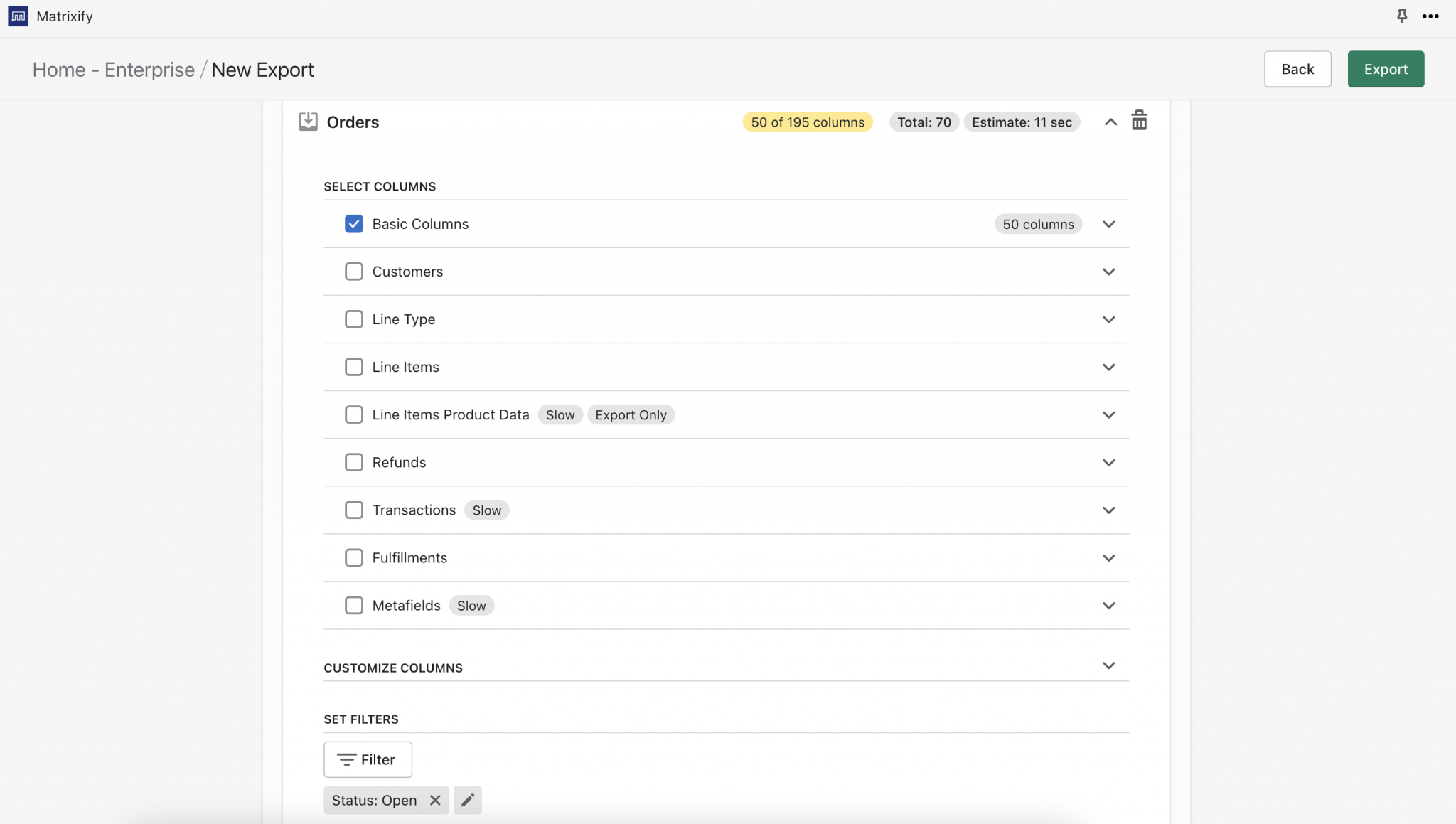Edit the Status filter with the pencil icon
The image size is (1456, 824).
click(x=466, y=800)
